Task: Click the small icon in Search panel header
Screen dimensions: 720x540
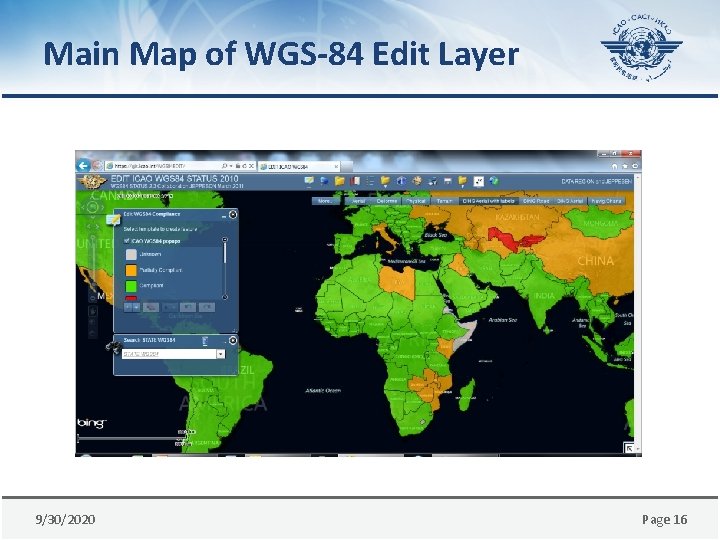Action: [205, 341]
